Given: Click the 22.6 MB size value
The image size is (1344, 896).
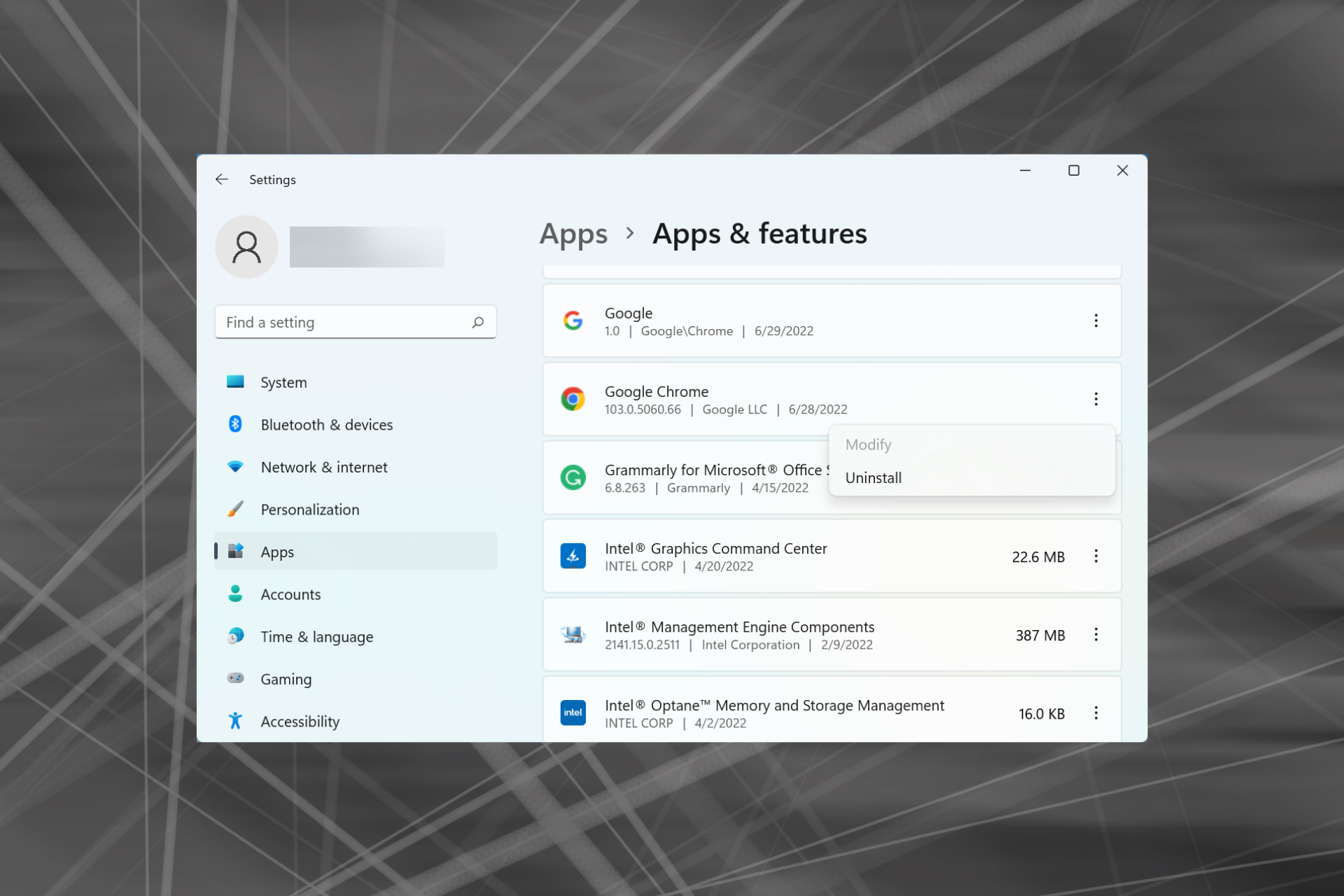Looking at the screenshot, I should [1038, 556].
